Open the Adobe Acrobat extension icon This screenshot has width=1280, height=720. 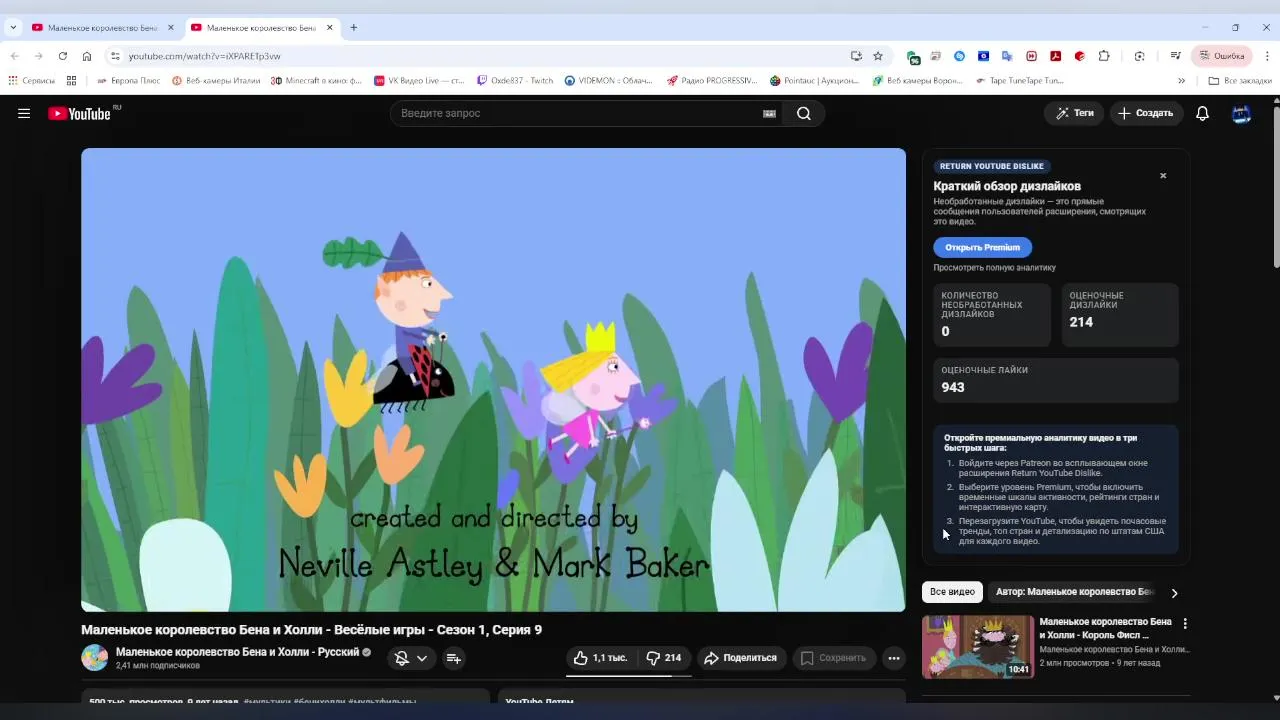(x=1055, y=56)
